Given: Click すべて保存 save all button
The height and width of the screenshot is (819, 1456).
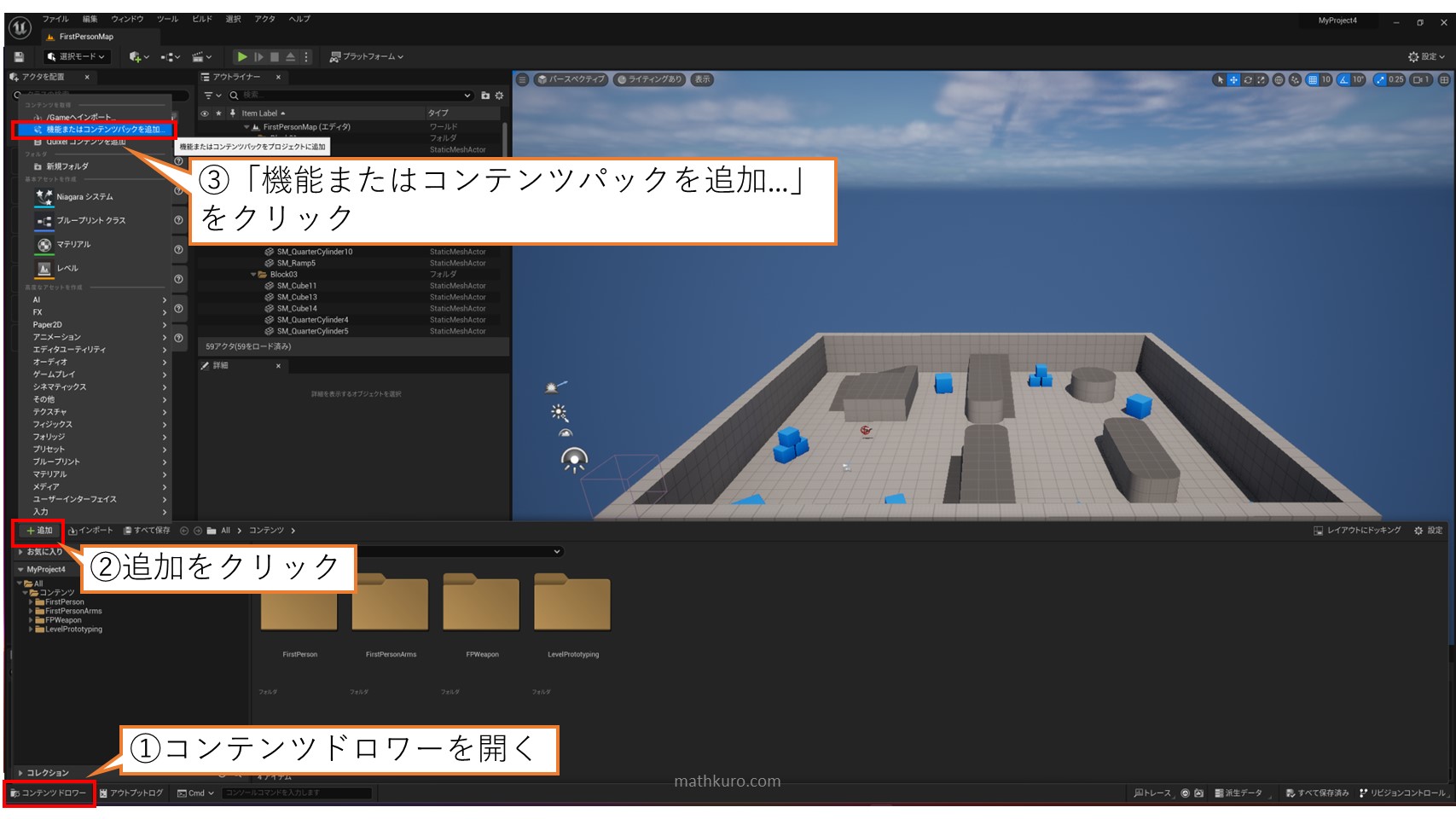Looking at the screenshot, I should coord(147,531).
